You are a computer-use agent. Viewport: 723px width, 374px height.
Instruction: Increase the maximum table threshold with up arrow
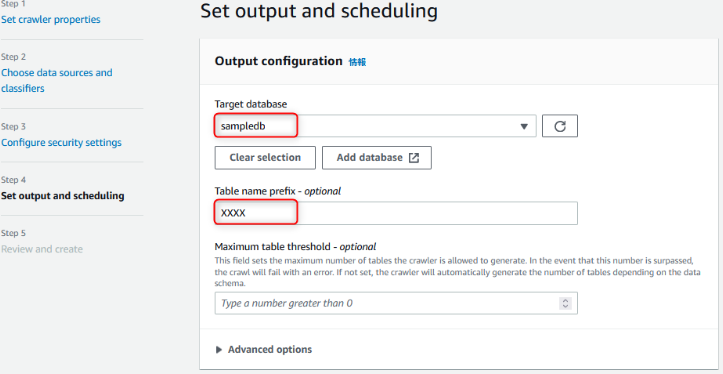coord(565,301)
